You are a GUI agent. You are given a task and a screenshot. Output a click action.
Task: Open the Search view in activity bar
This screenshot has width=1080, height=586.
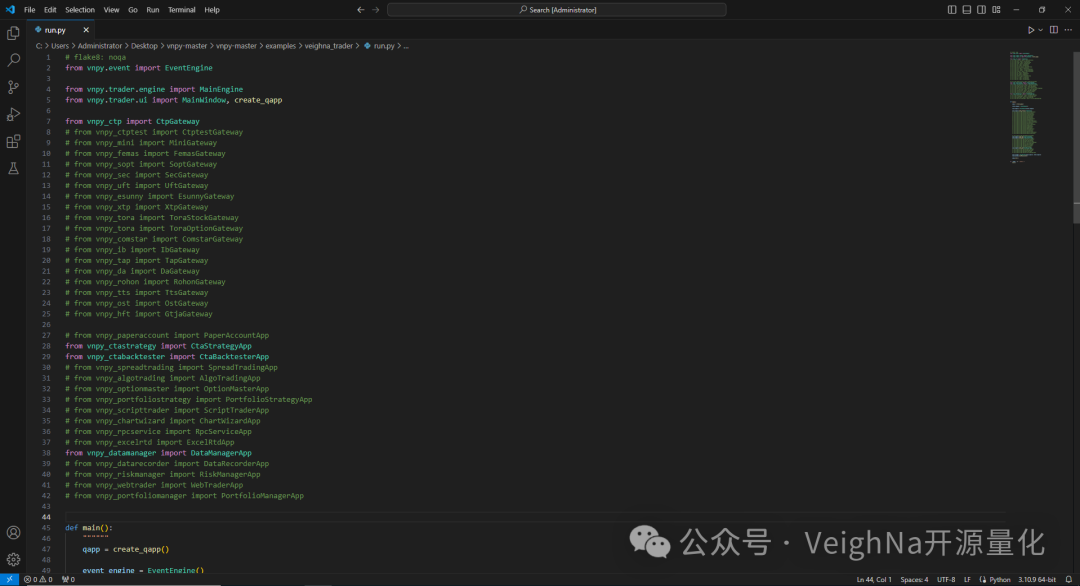(13, 60)
